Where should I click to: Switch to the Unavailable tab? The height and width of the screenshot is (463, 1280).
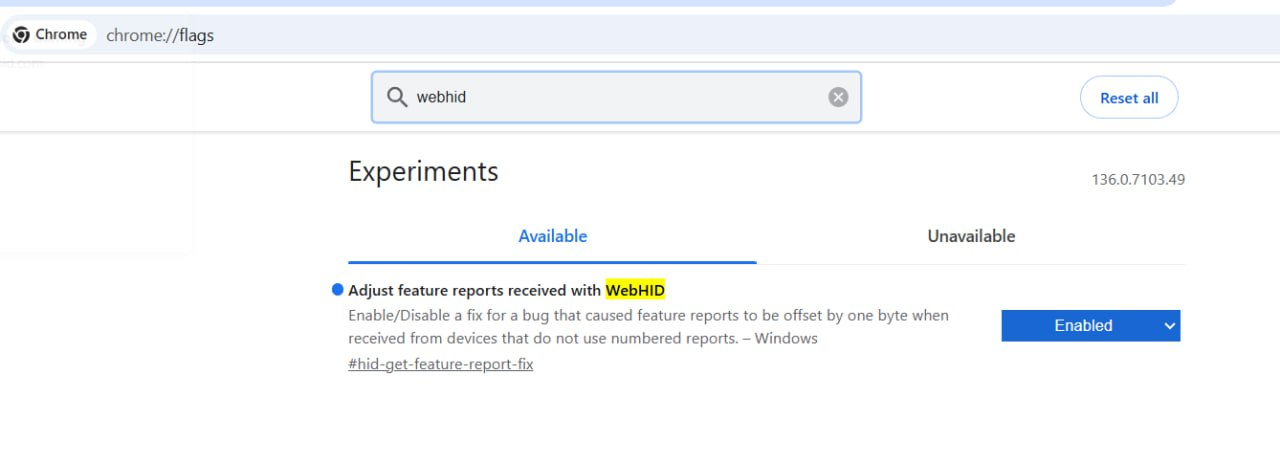coord(971,236)
